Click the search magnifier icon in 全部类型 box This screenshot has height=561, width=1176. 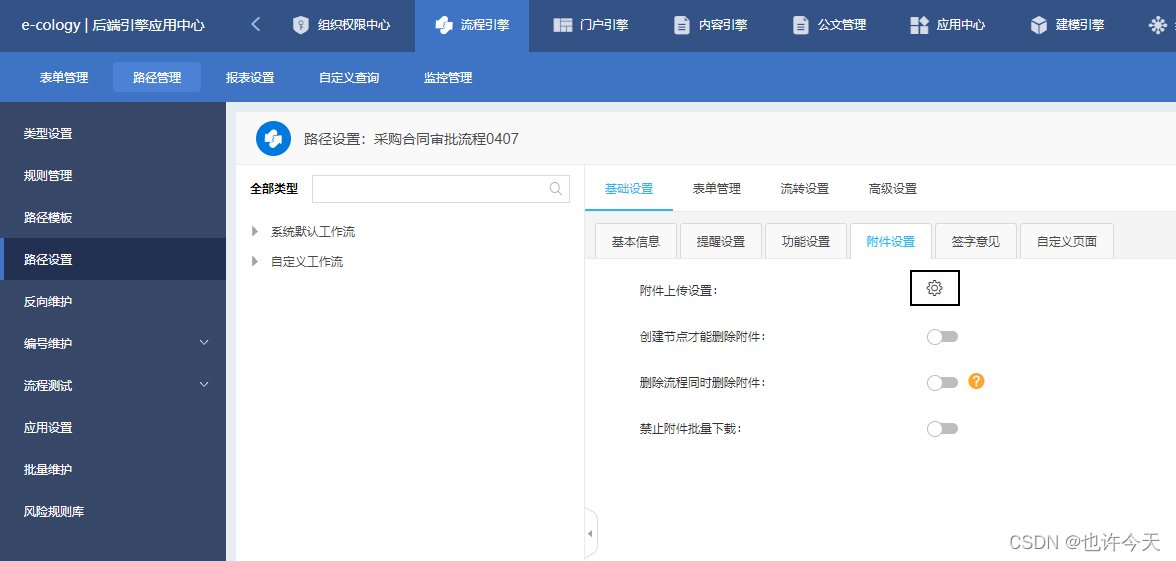(x=556, y=189)
